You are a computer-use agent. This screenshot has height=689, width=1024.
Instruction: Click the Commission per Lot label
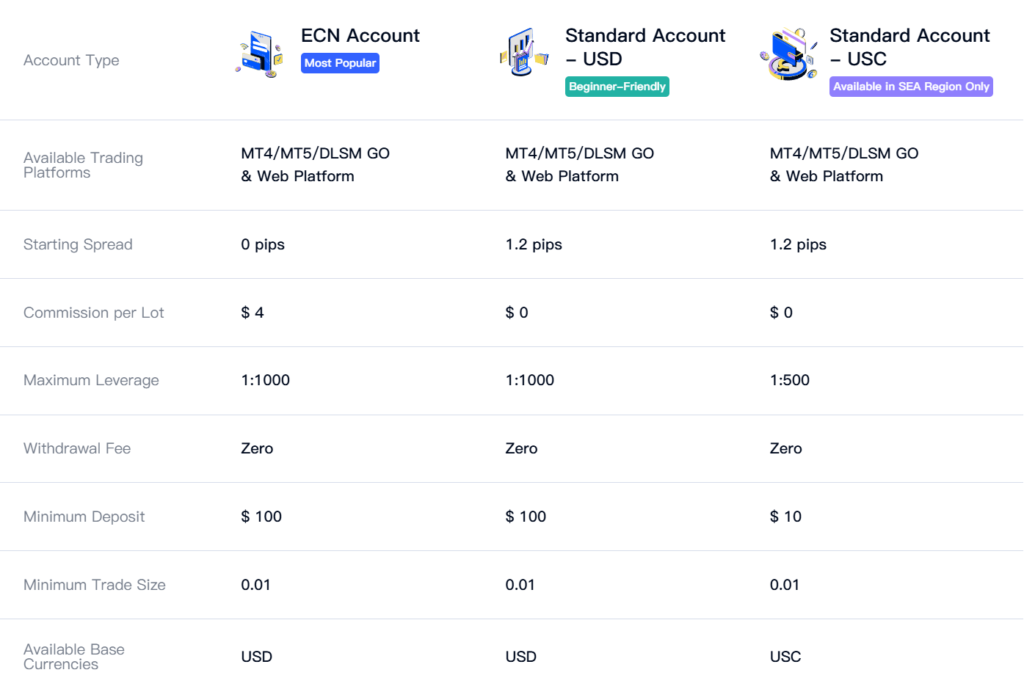click(x=94, y=312)
